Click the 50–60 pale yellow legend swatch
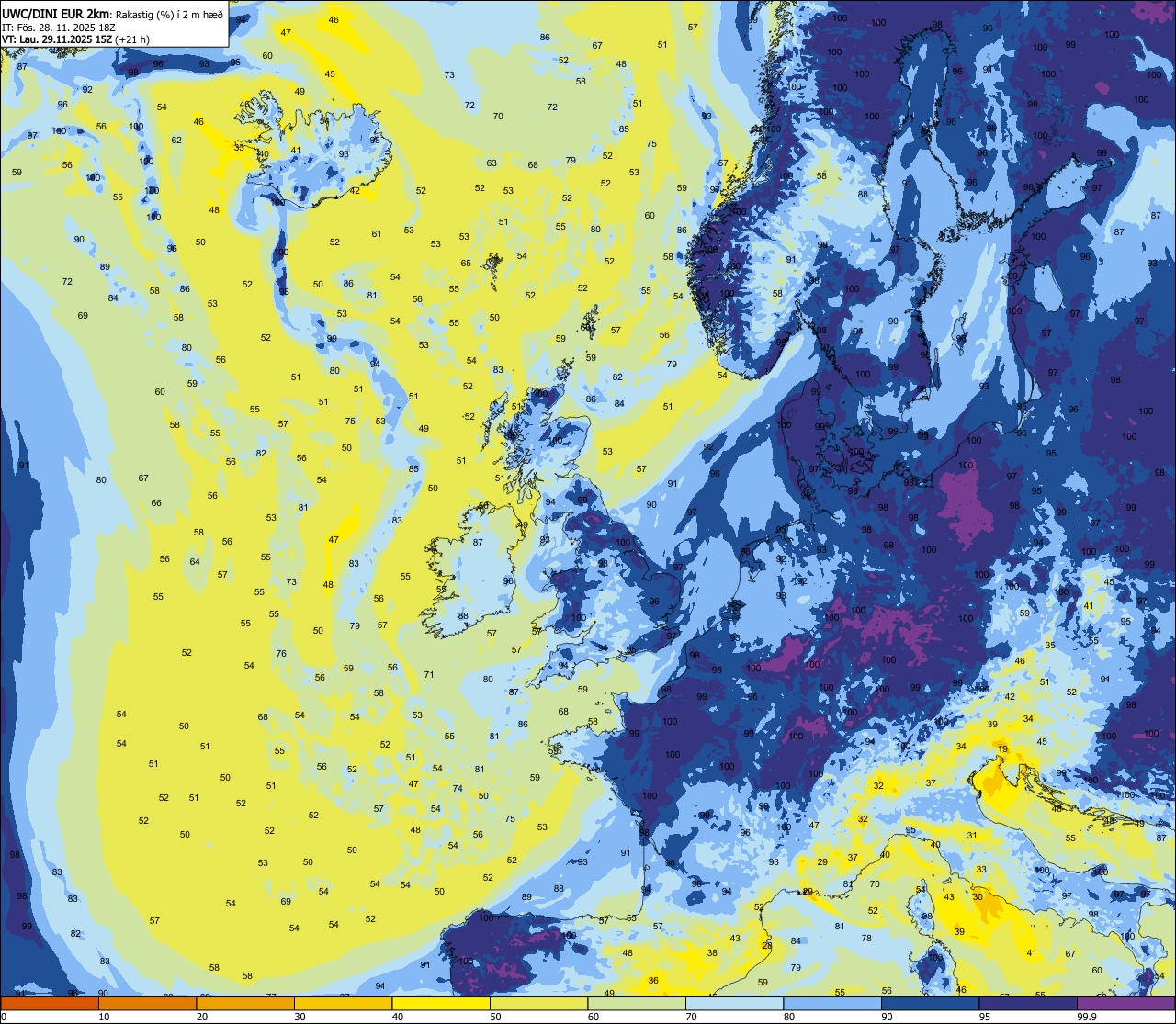Viewport: 1176px width, 1024px height. (538, 1003)
